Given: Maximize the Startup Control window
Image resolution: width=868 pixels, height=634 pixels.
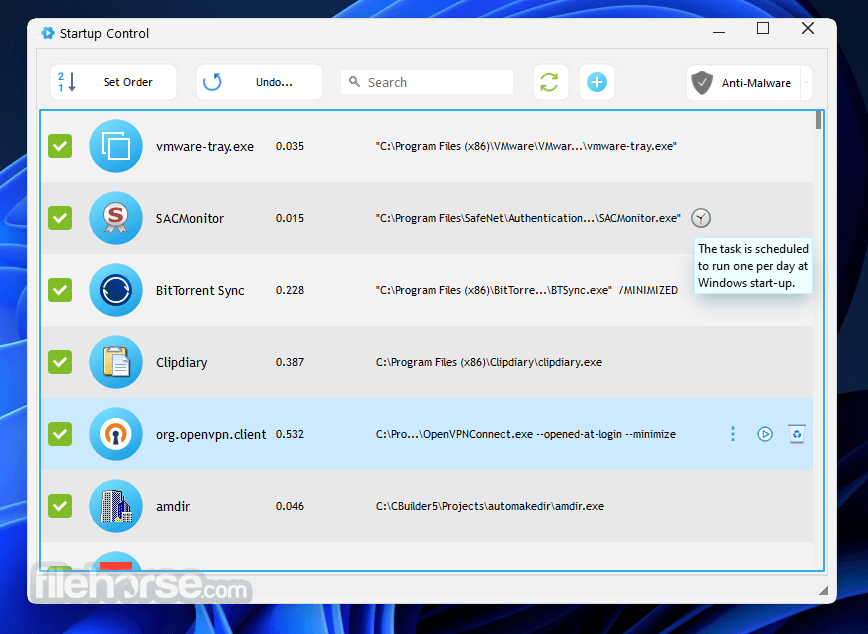Looking at the screenshot, I should pos(763,28).
